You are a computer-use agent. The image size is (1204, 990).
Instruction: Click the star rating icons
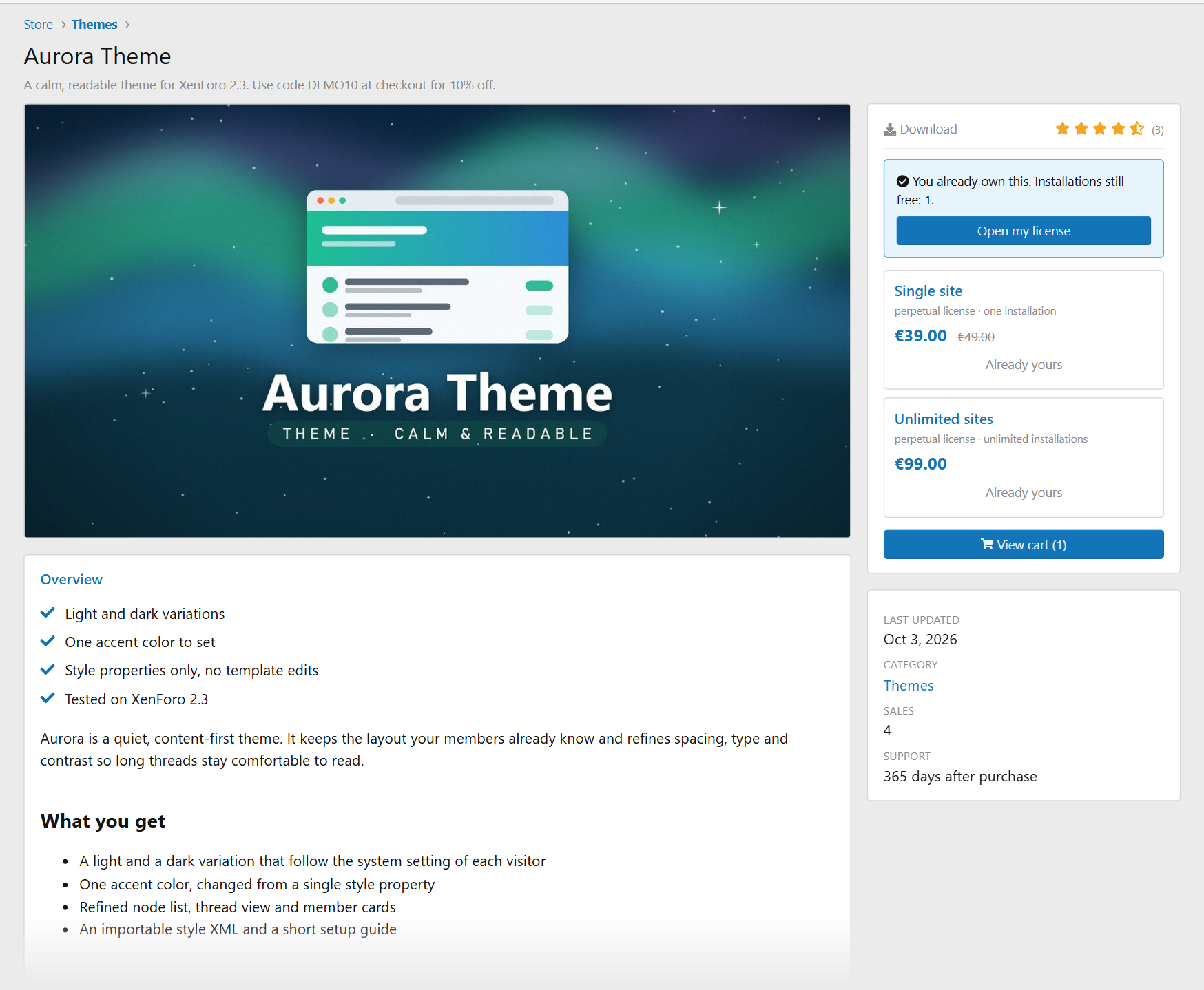[x=1100, y=129]
